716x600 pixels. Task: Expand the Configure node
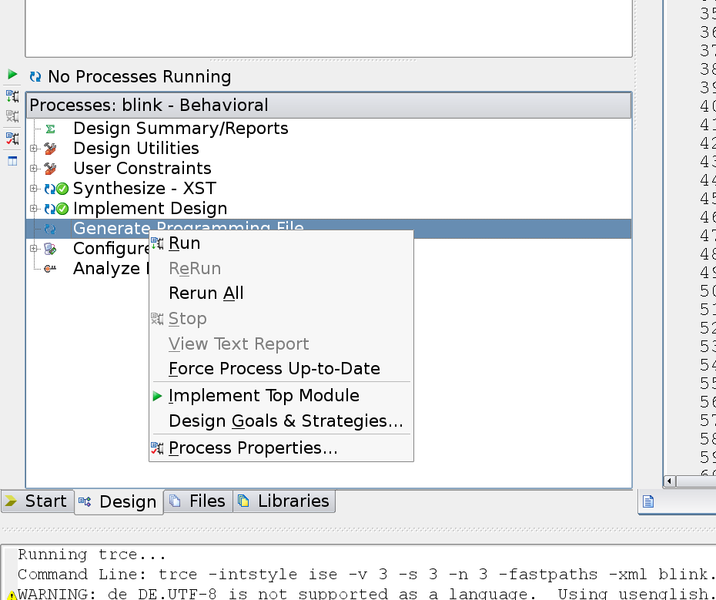33,248
